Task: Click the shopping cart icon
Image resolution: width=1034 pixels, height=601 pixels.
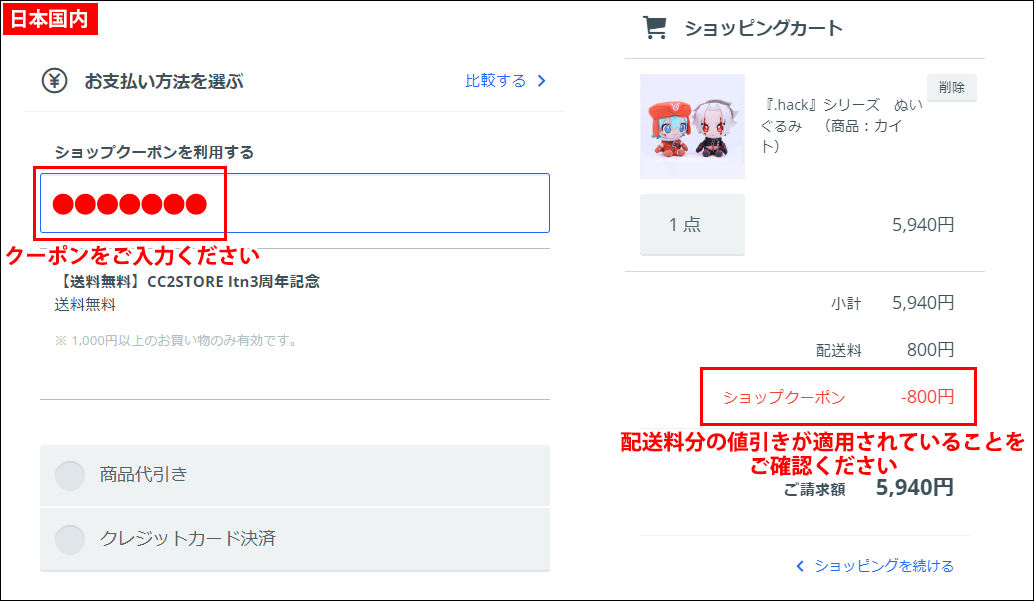Action: (x=655, y=28)
